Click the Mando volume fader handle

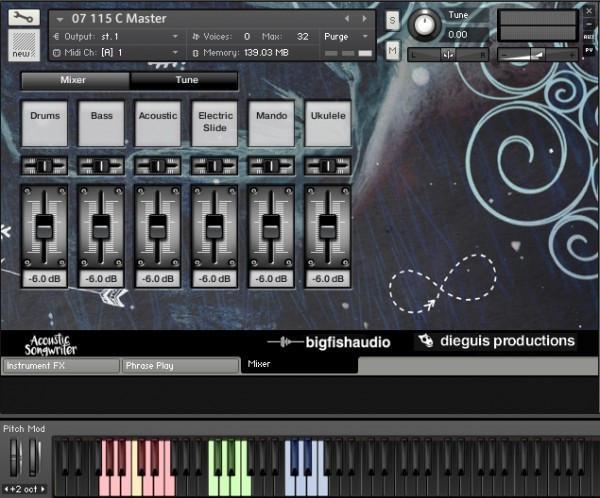pyautogui.click(x=271, y=227)
